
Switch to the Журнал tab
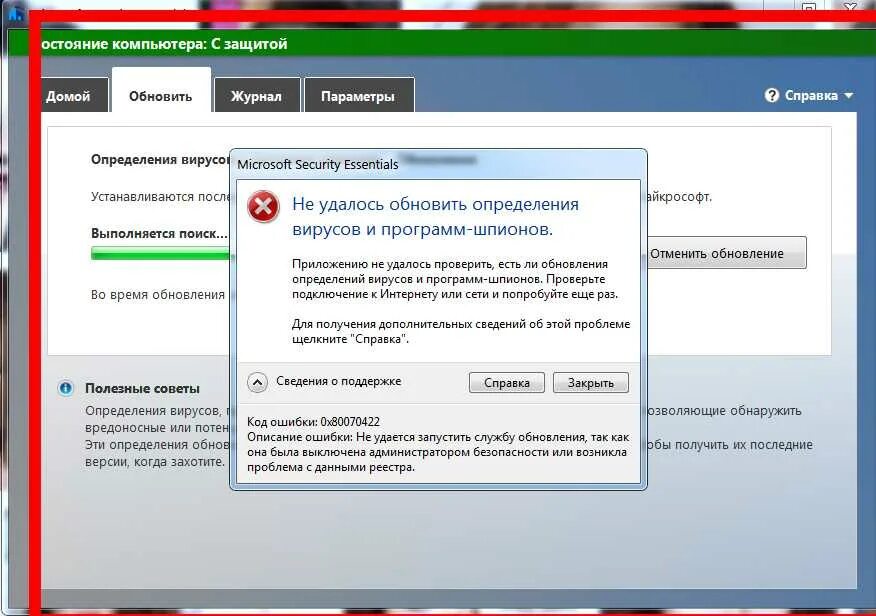257,96
